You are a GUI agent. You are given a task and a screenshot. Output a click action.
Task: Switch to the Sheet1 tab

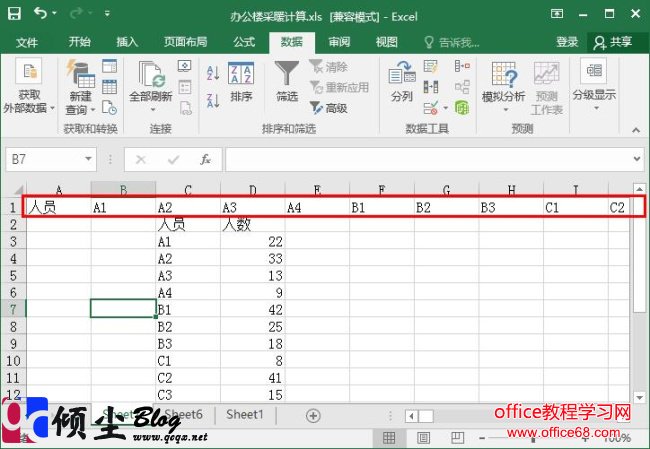pos(245,414)
